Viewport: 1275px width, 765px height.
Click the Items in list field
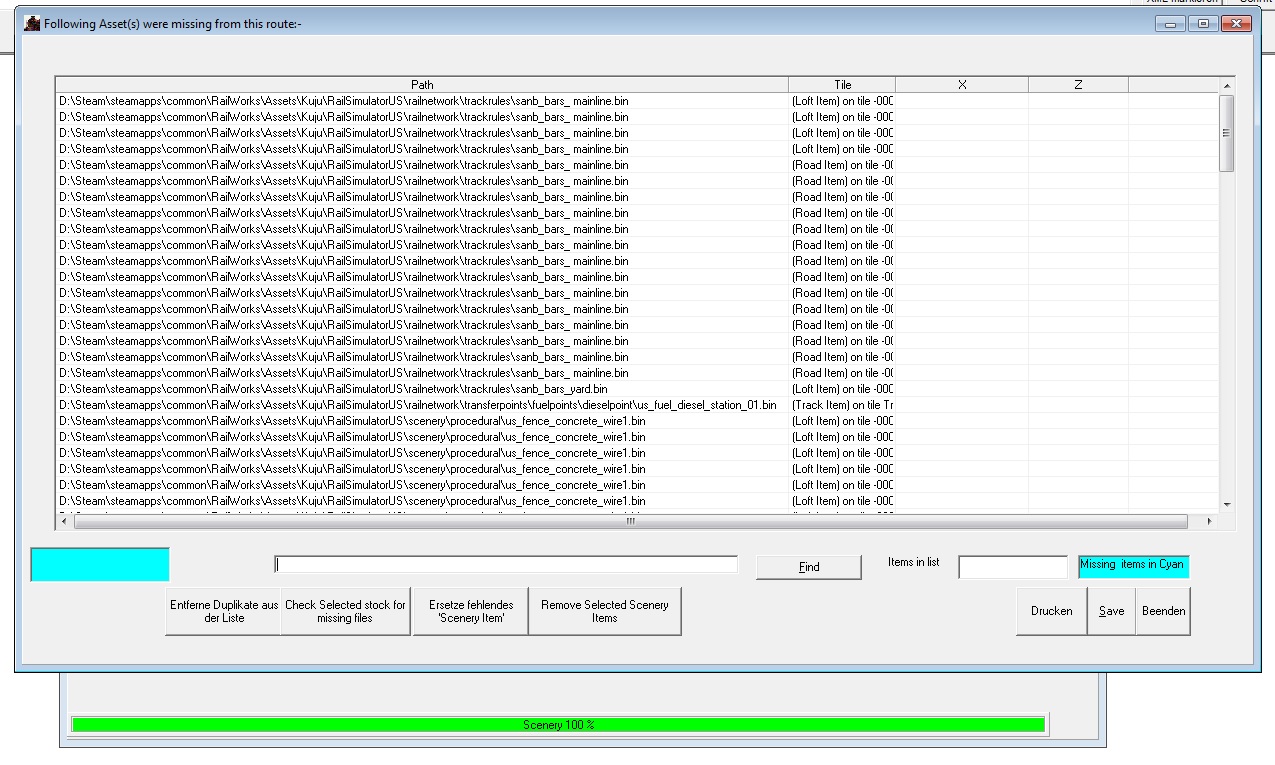pos(1013,567)
